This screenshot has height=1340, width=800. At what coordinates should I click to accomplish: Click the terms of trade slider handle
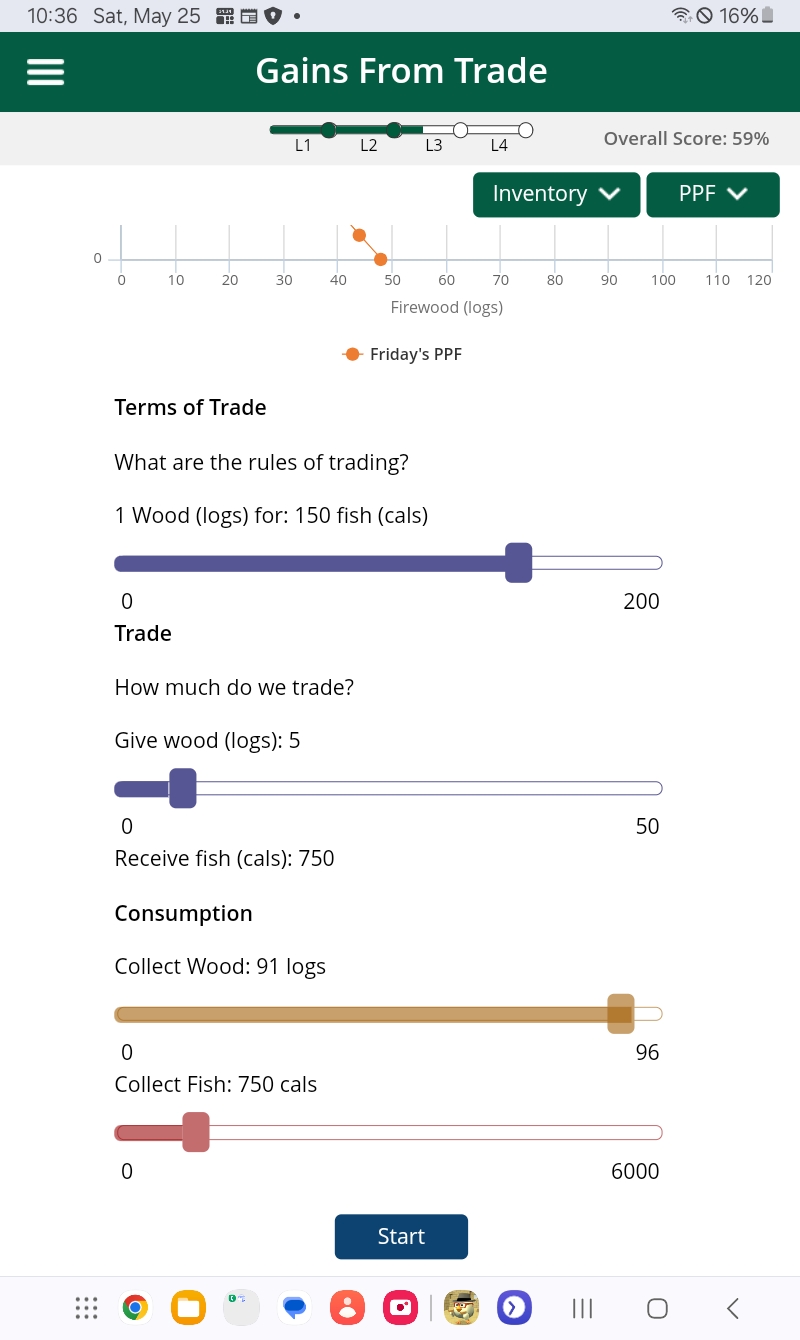point(518,562)
